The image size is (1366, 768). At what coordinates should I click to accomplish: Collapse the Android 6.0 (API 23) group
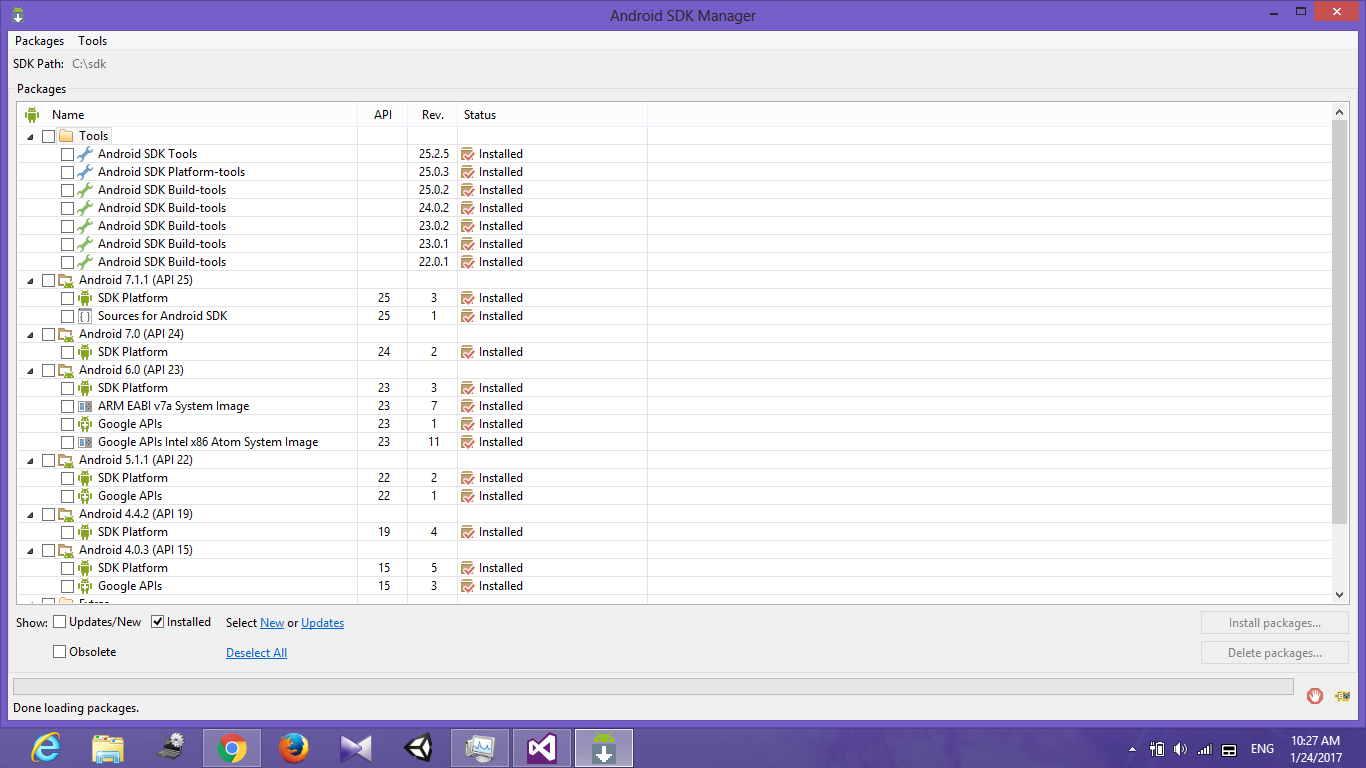(x=30, y=371)
